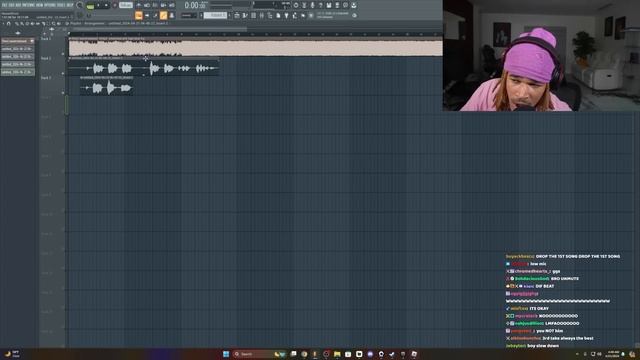
Task: Select the third untitled_2024 clip in the picker
Action: point(18,64)
